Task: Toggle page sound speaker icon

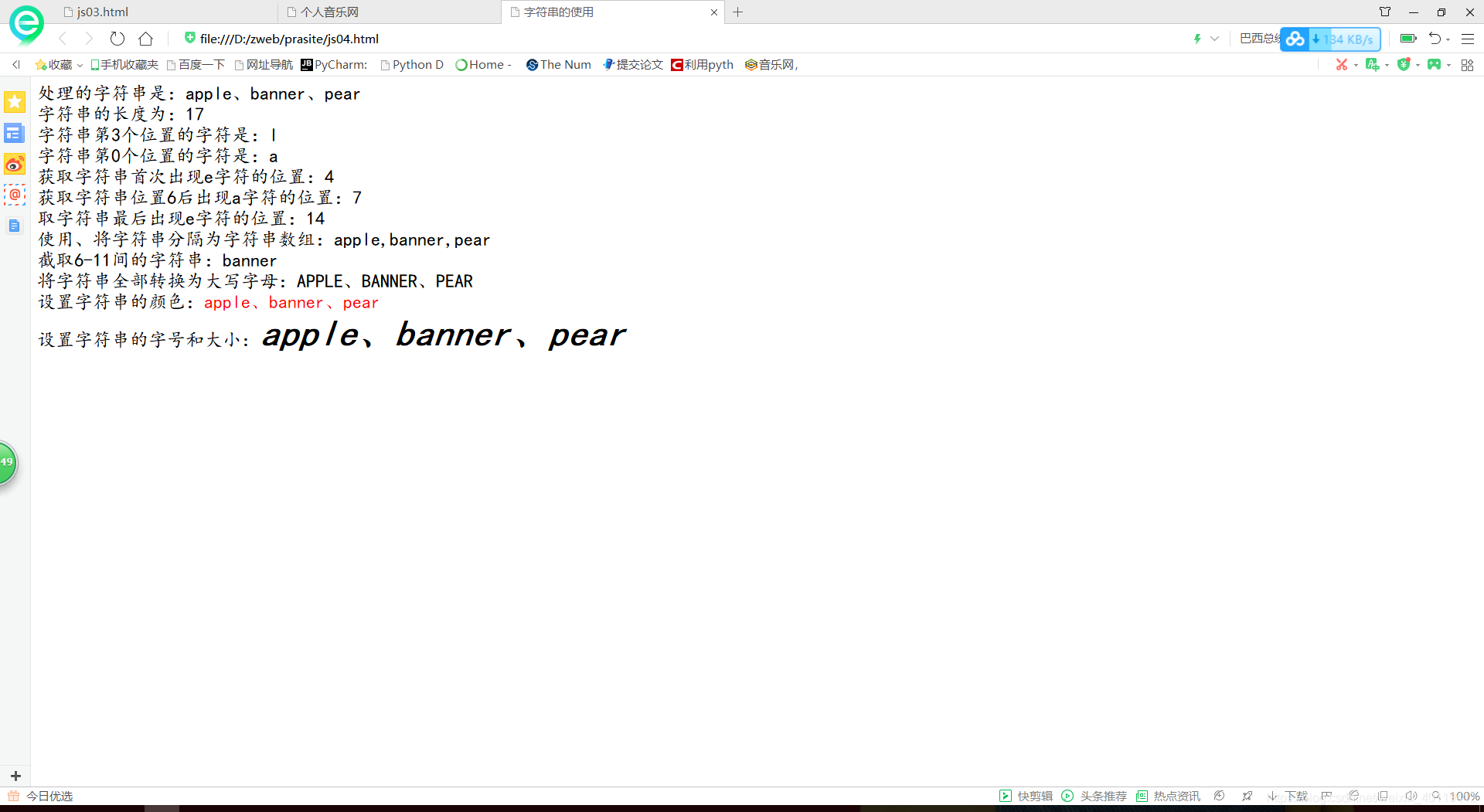Action: pos(1411,796)
